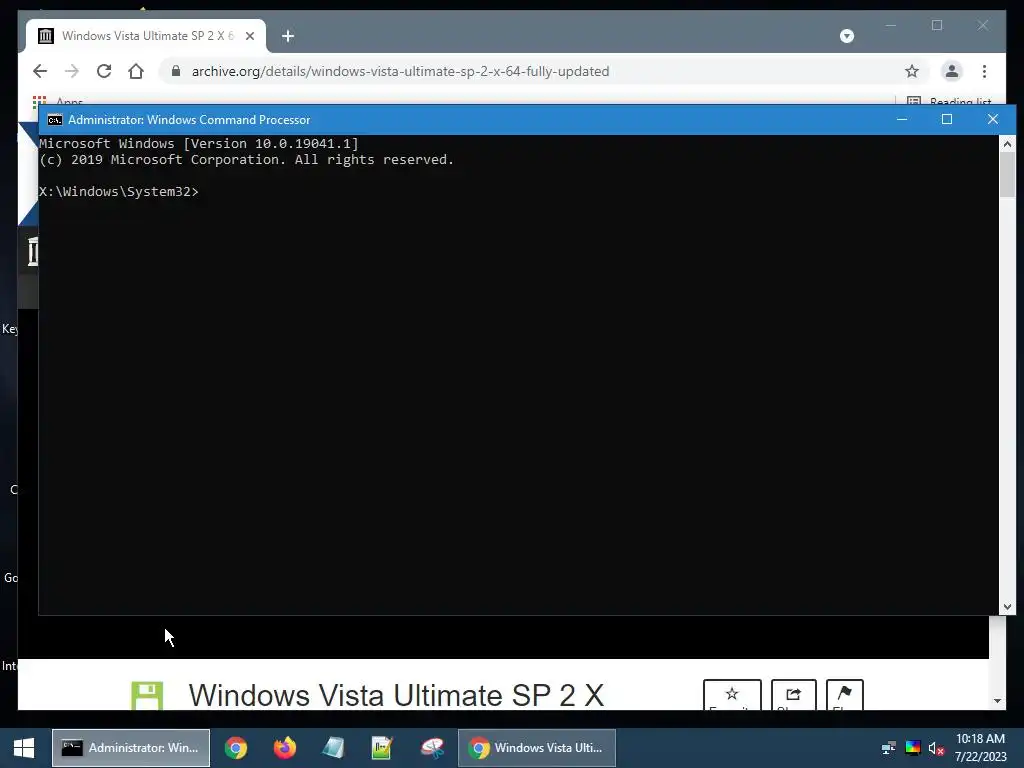Open a new Chrome tab
1024x768 pixels.
(288, 36)
